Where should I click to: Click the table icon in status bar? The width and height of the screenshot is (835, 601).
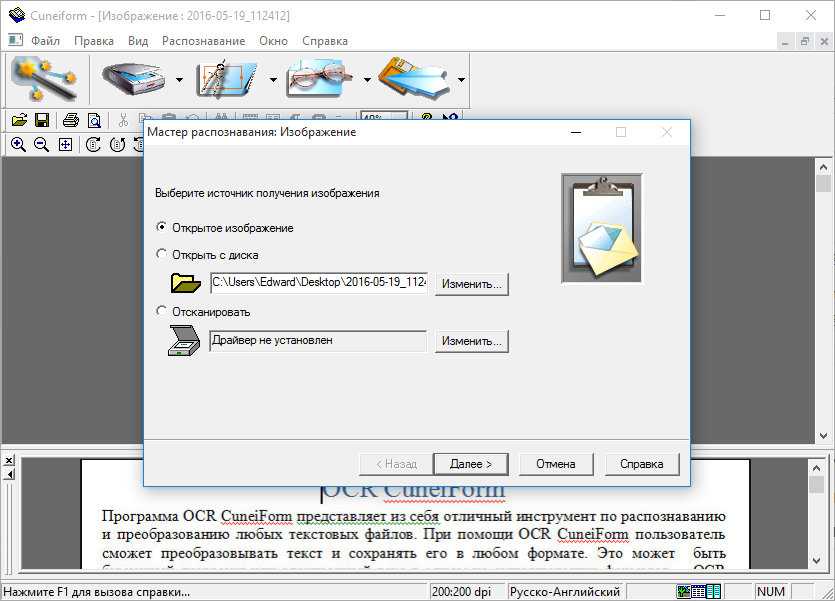[x=698, y=591]
